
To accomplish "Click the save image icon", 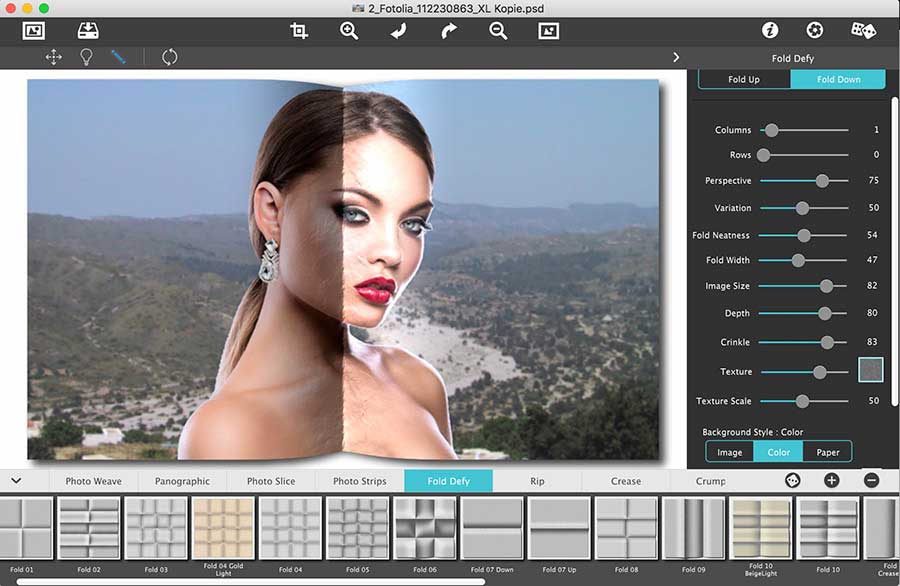I will (x=87, y=31).
